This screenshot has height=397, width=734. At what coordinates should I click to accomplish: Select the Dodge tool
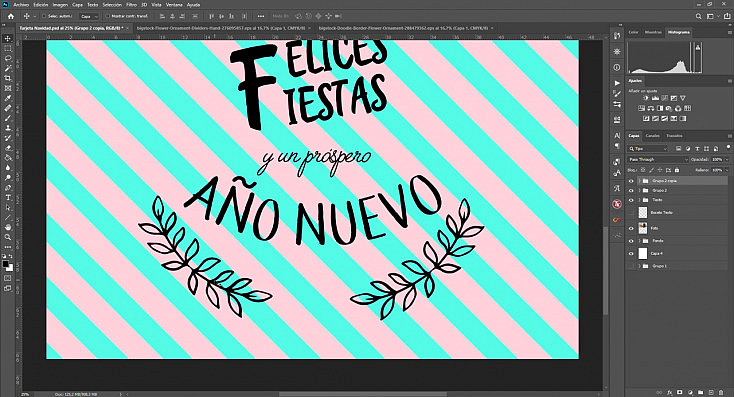pos(7,178)
